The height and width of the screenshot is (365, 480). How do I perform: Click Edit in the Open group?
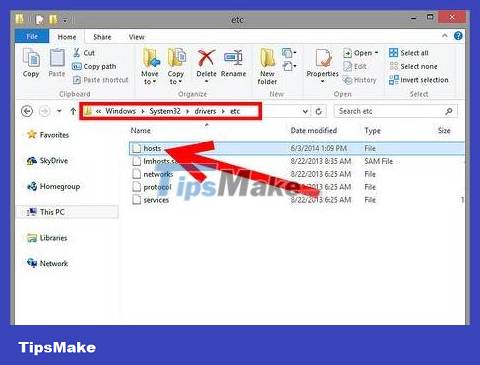coord(355,66)
